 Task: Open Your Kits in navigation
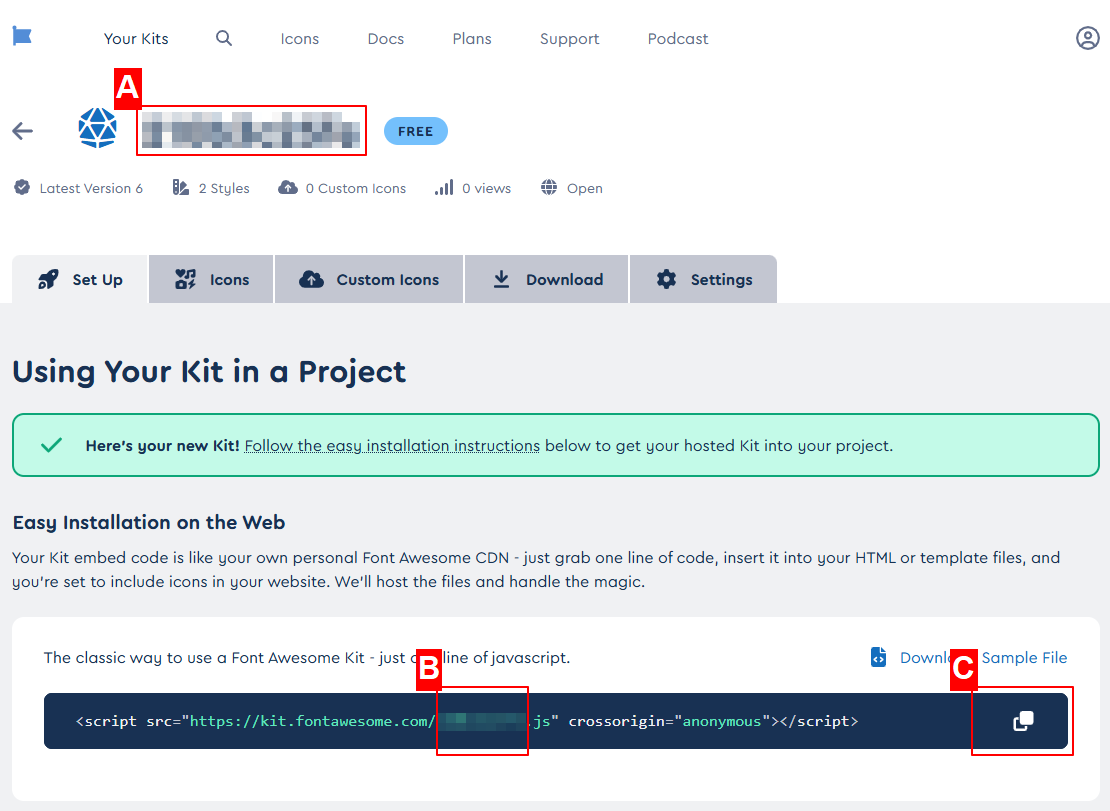136,39
